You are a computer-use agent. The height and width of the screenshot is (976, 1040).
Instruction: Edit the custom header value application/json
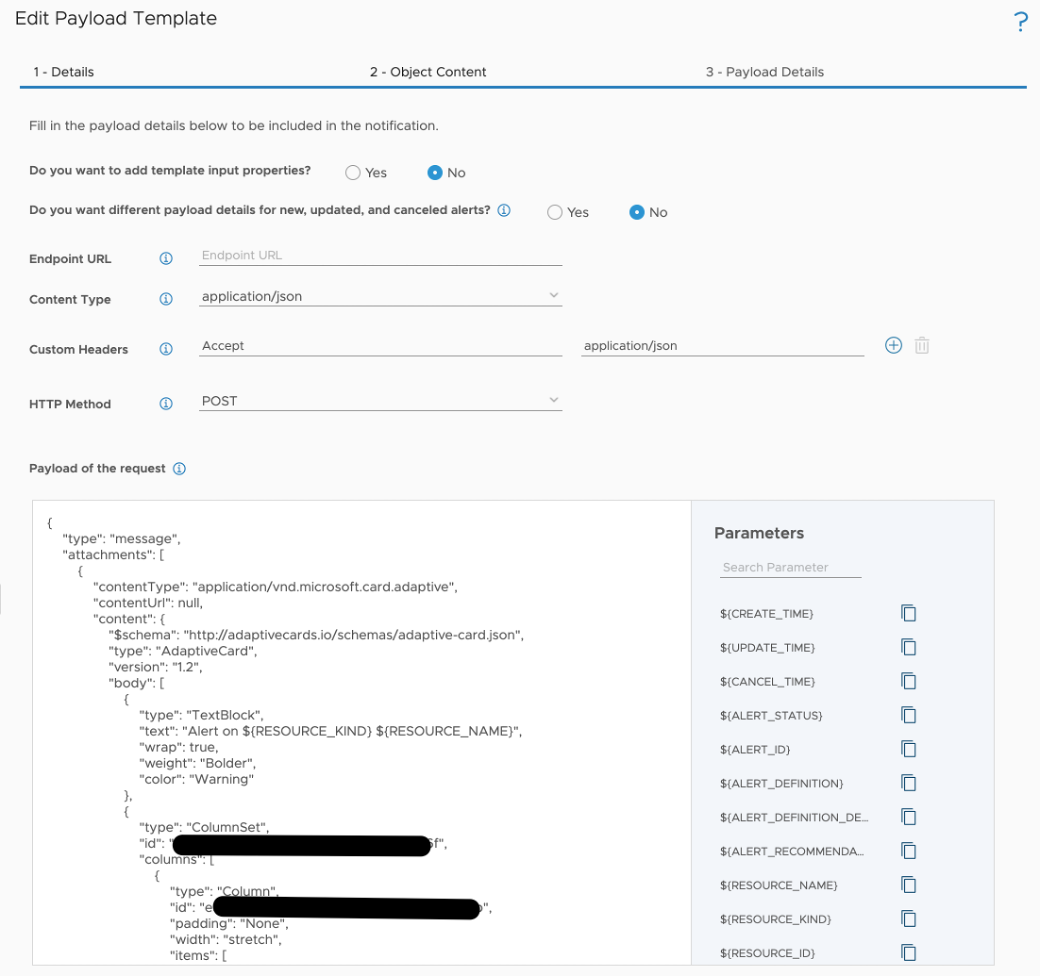click(722, 345)
